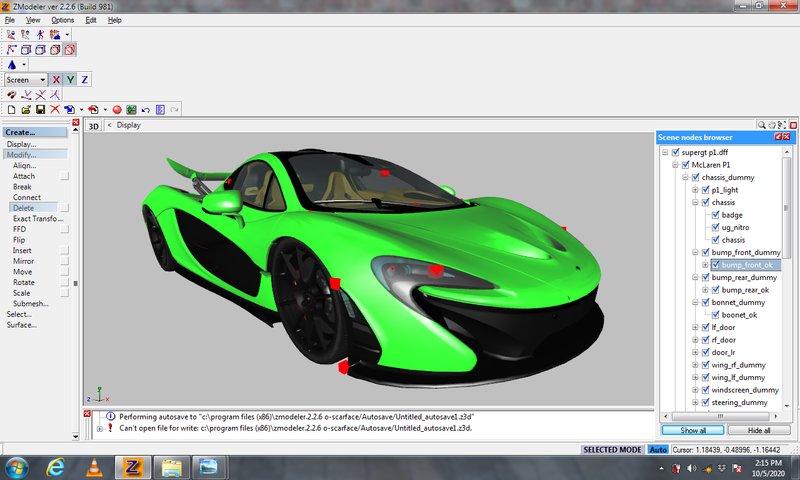
Task: Click the first pivot axes icon
Action: coord(26,95)
